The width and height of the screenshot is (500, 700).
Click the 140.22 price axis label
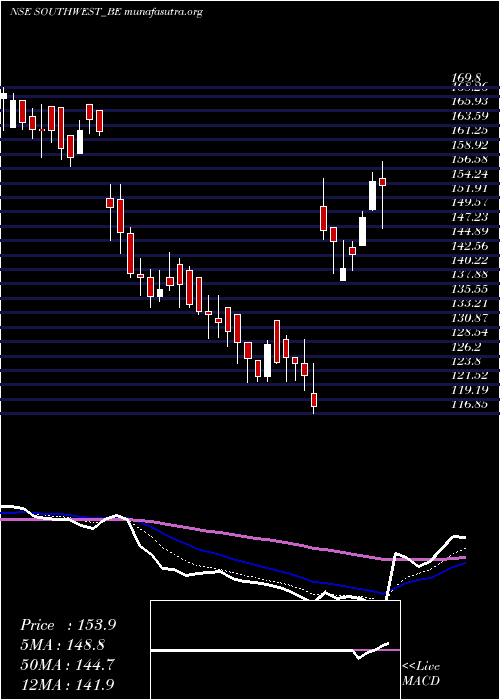pyautogui.click(x=470, y=260)
